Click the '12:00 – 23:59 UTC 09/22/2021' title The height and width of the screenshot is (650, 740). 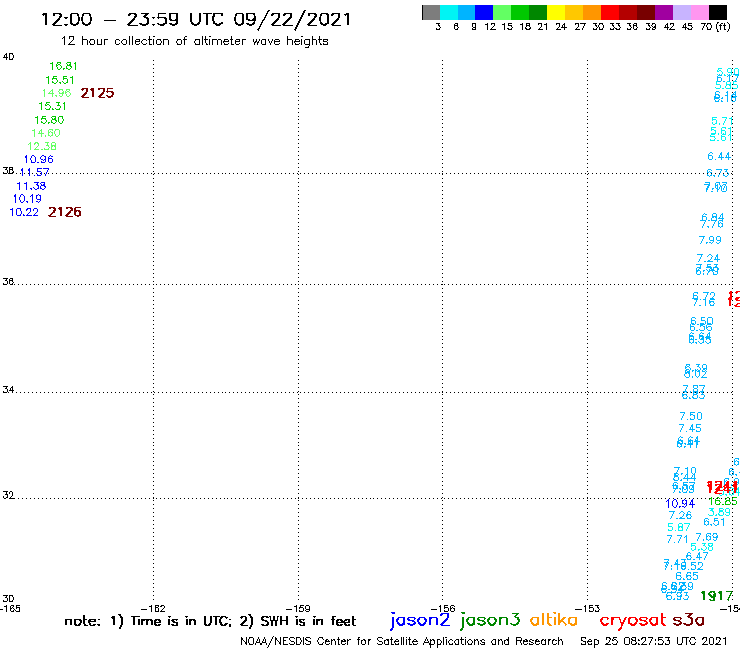(196, 20)
